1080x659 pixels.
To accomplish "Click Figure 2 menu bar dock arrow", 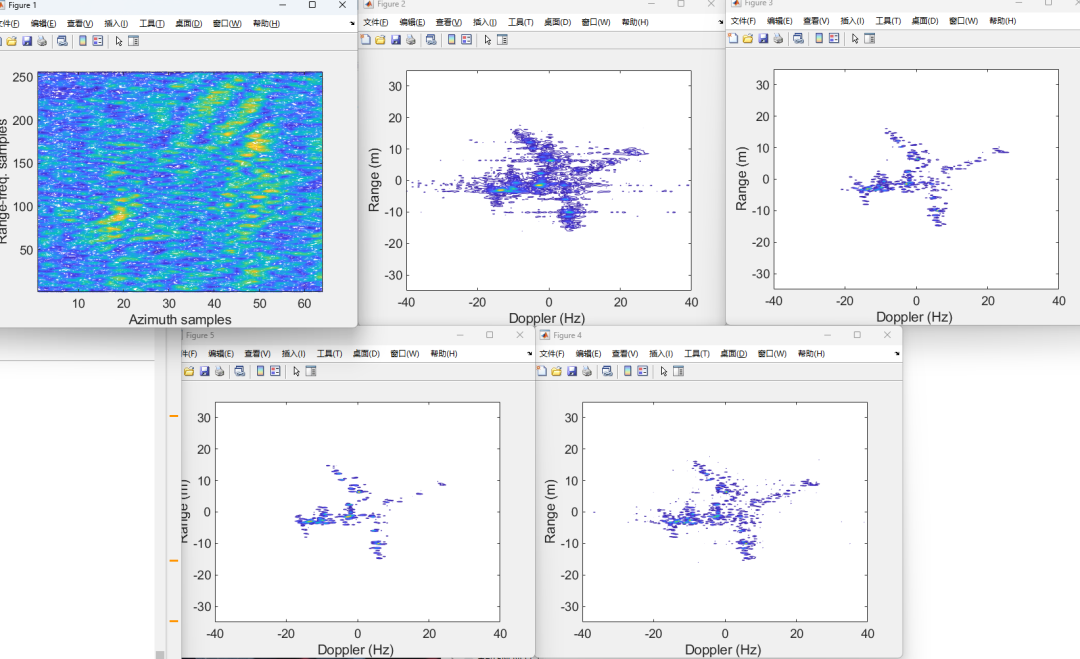I will [x=720, y=22].
